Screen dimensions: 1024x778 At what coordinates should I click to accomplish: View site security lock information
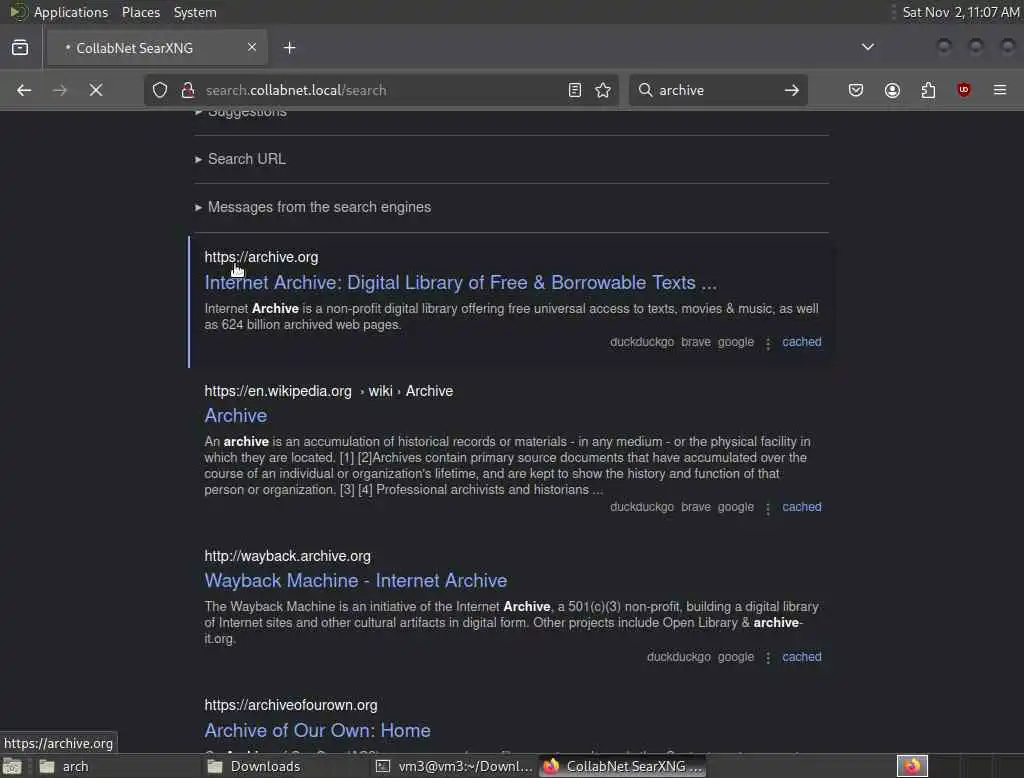188,90
